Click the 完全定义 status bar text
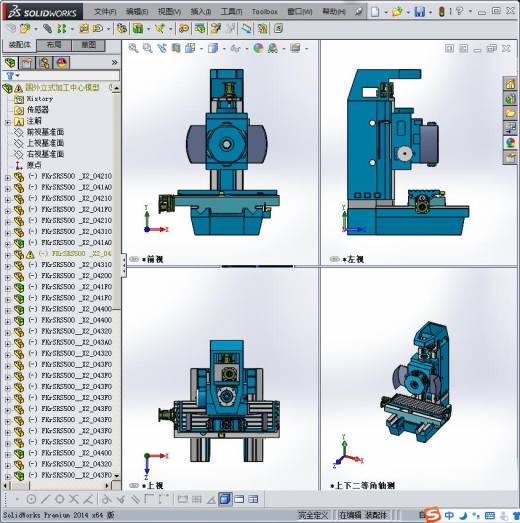 [313, 515]
